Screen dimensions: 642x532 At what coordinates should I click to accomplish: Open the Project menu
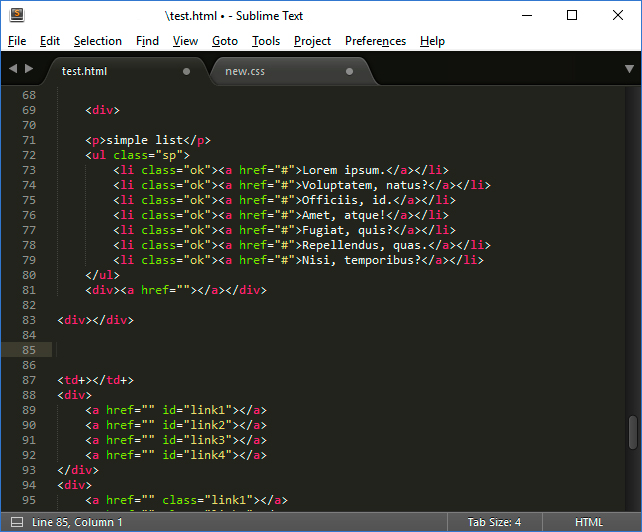click(312, 41)
